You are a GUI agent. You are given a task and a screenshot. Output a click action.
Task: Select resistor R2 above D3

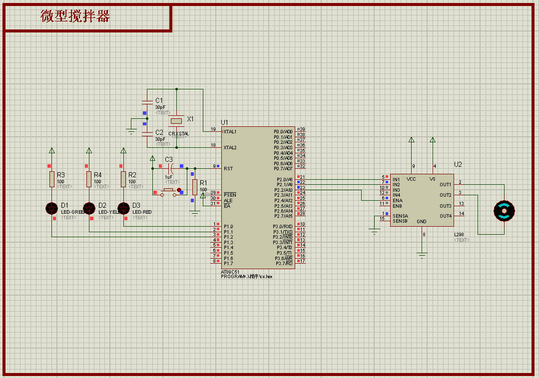click(x=123, y=179)
